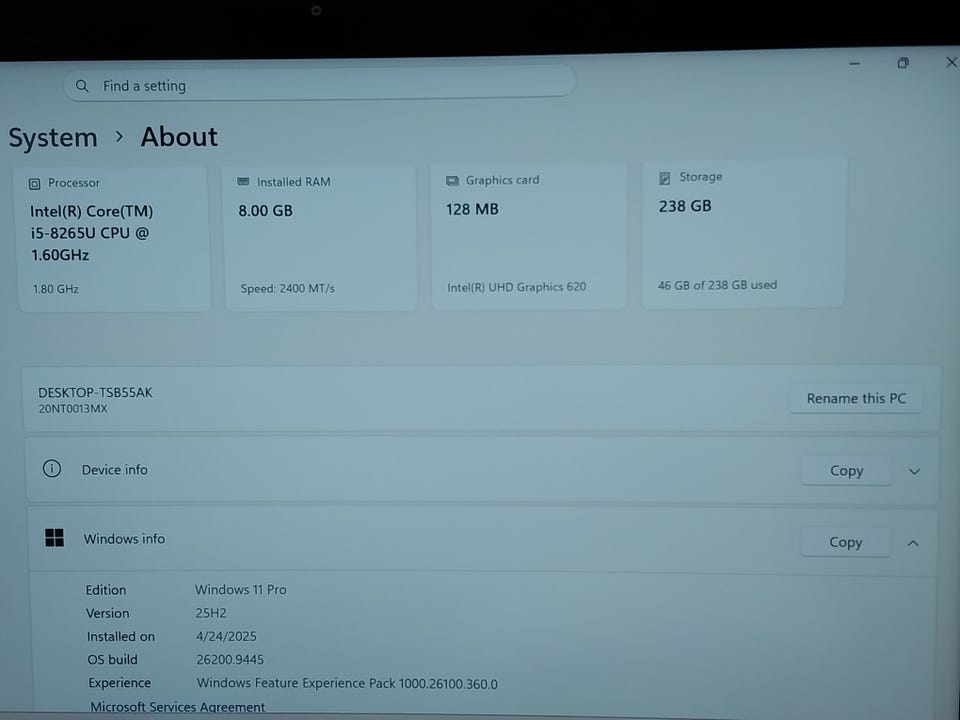
Task: Go back to System in breadcrumb
Action: pyautogui.click(x=53, y=138)
